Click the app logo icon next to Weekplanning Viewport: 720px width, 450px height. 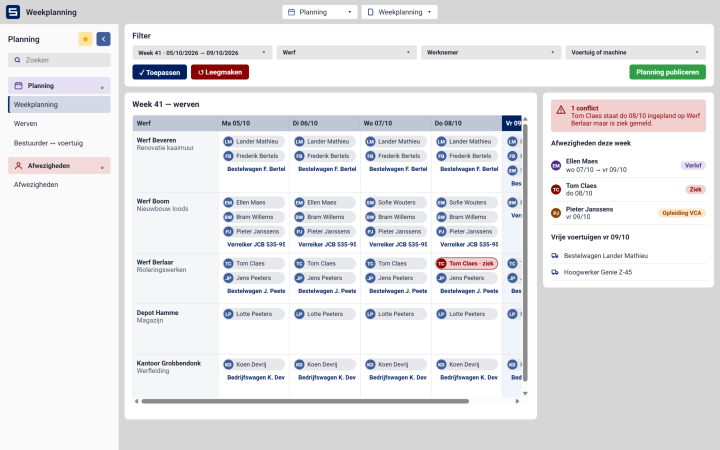[13, 12]
